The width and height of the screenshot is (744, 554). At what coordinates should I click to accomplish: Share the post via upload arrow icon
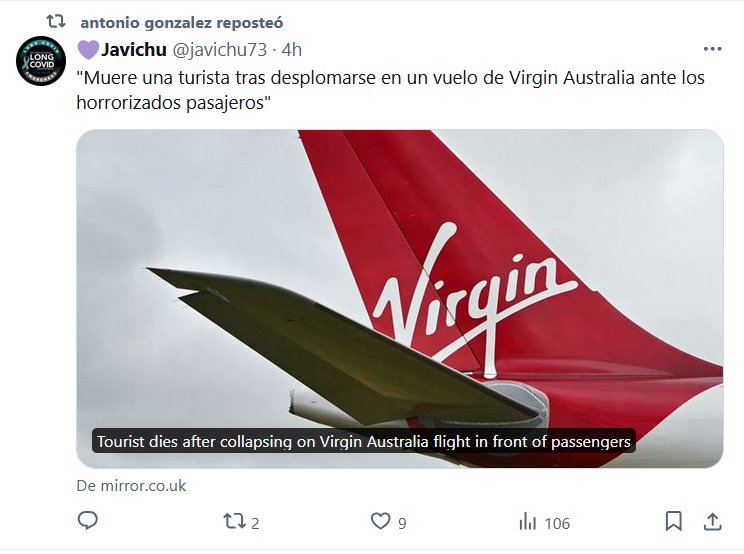coord(712,521)
